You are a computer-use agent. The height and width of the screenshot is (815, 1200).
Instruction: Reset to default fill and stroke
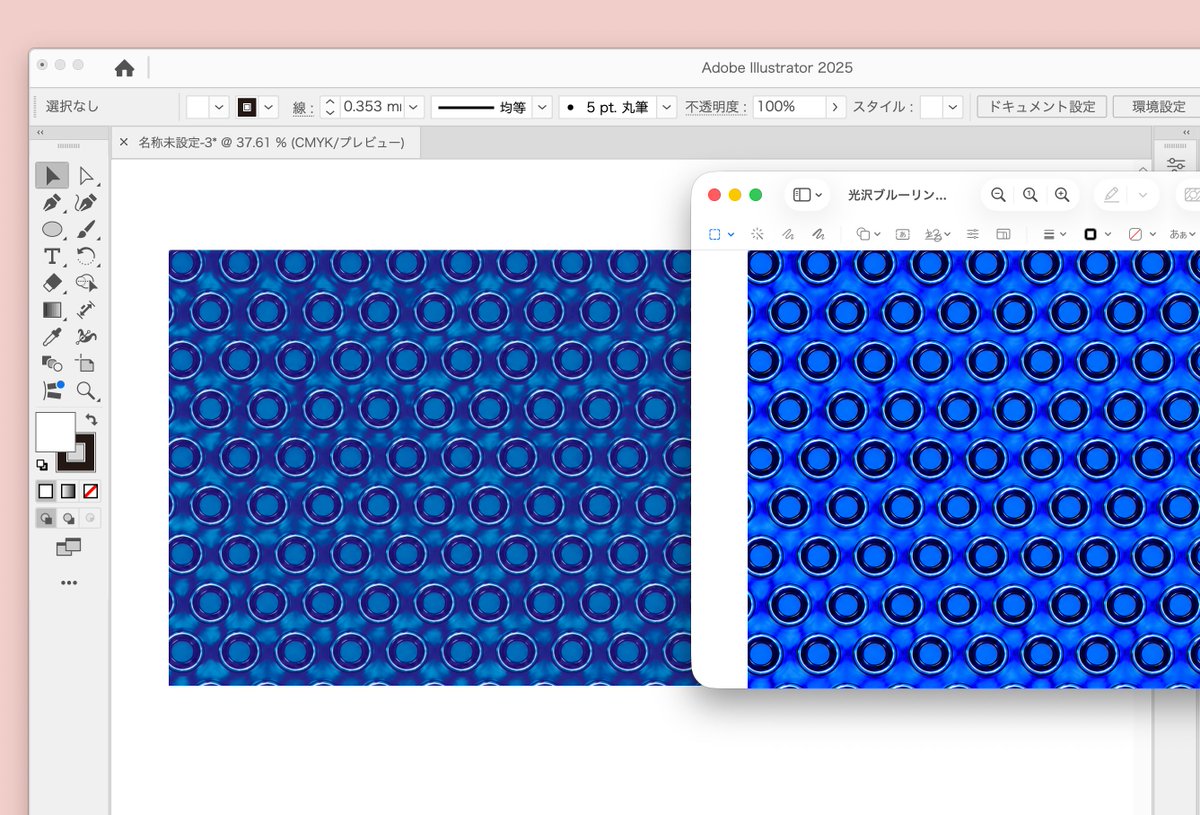click(x=42, y=465)
